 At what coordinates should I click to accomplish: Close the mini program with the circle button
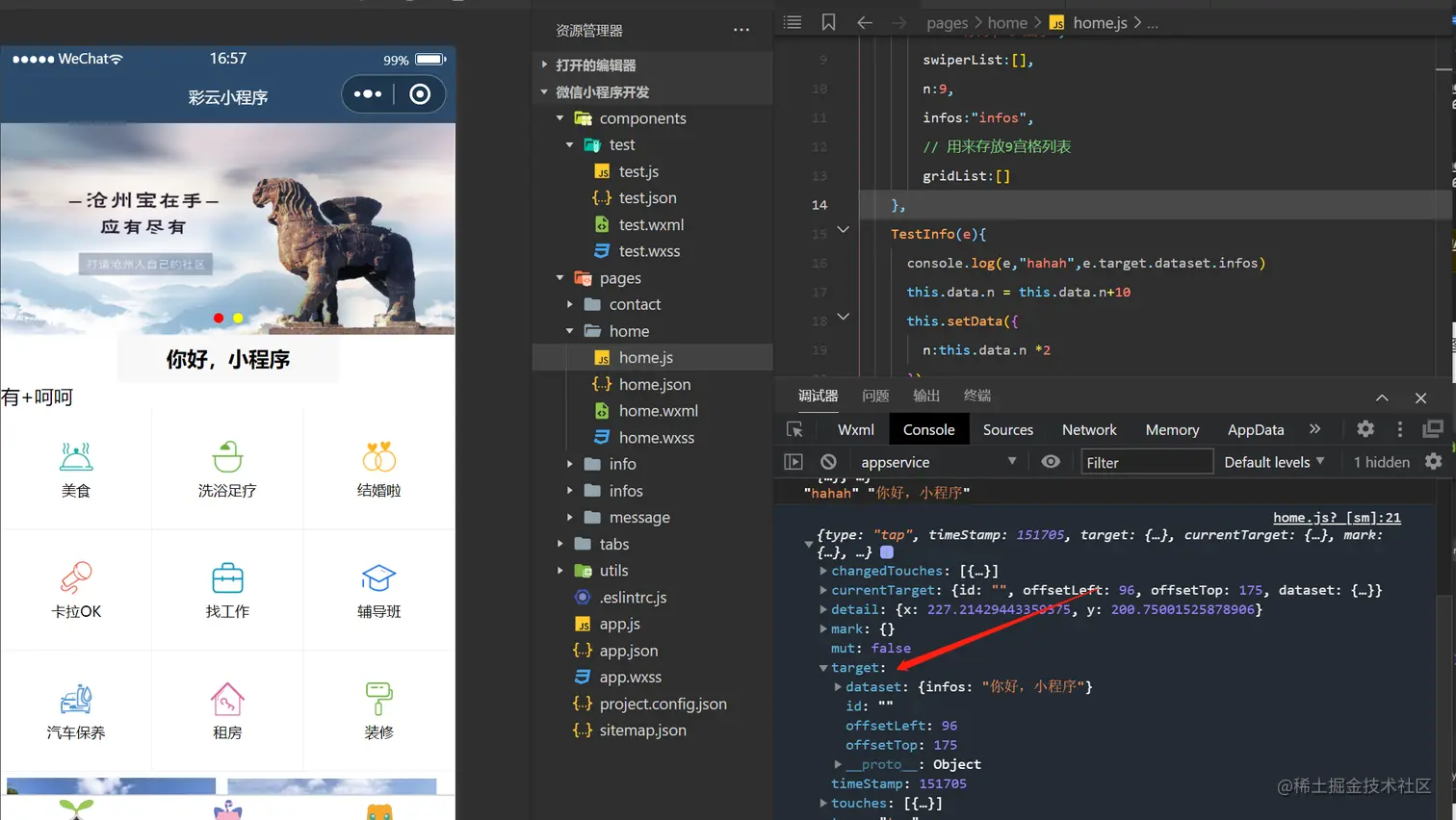point(420,94)
